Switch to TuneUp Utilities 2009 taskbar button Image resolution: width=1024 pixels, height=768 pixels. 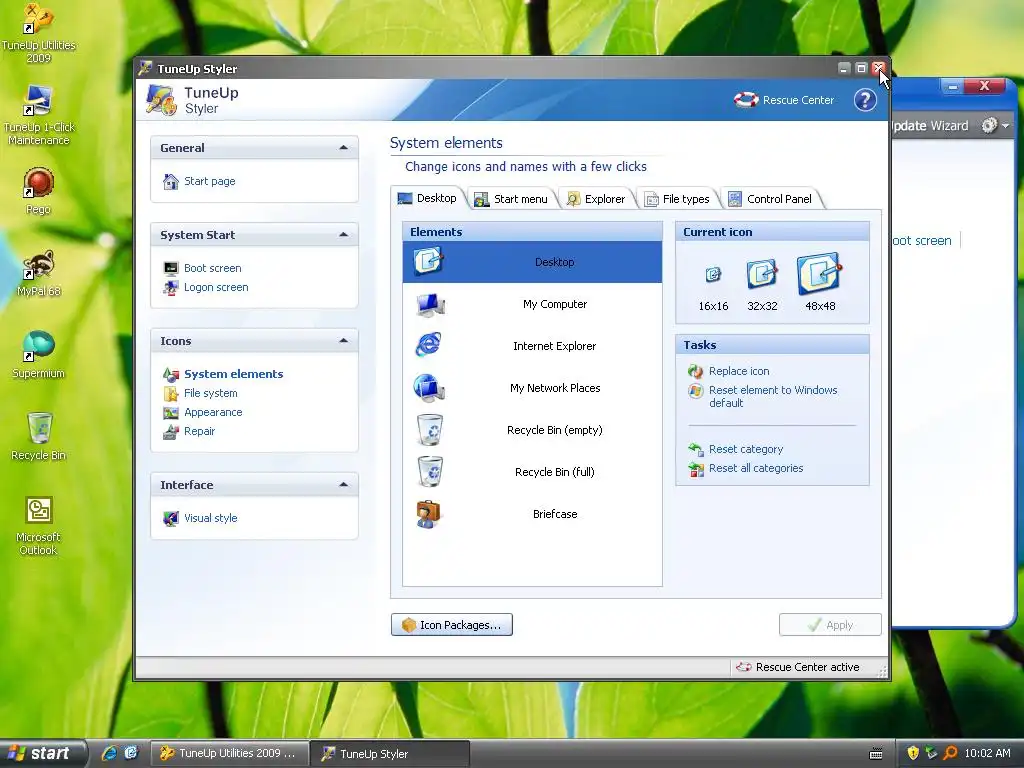tap(229, 753)
